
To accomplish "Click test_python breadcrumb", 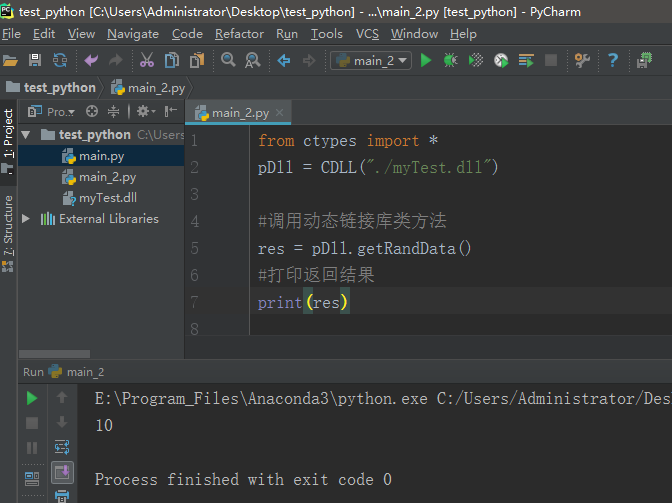I will [x=51, y=88].
